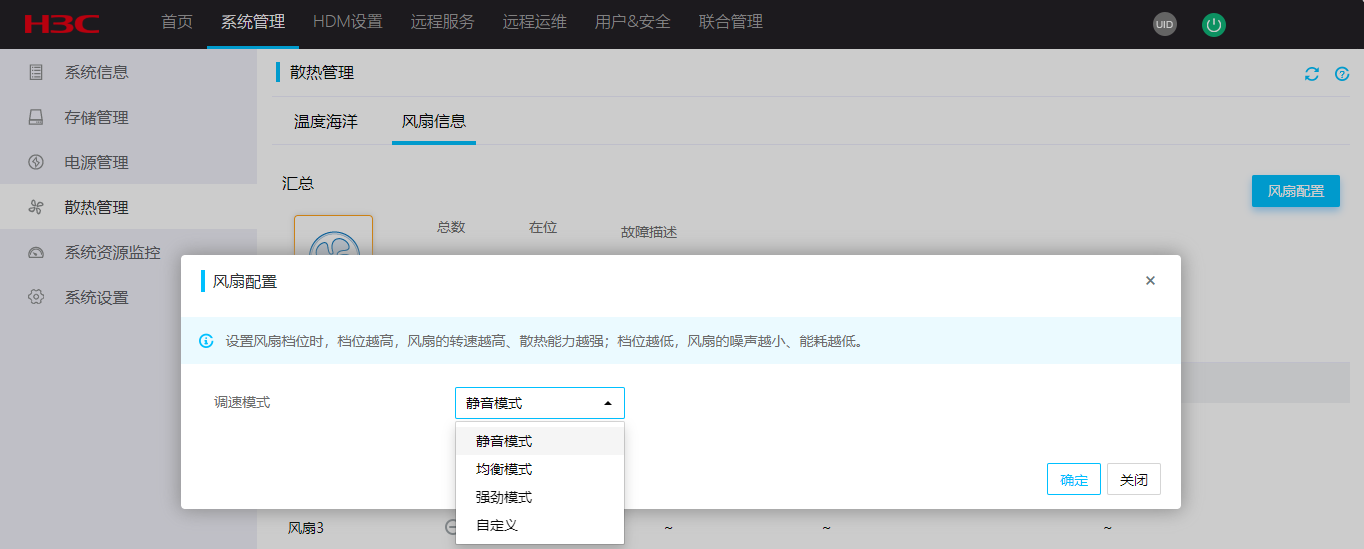This screenshot has width=1364, height=549.
Task: Open the 系统管理 top menu
Action: click(253, 22)
